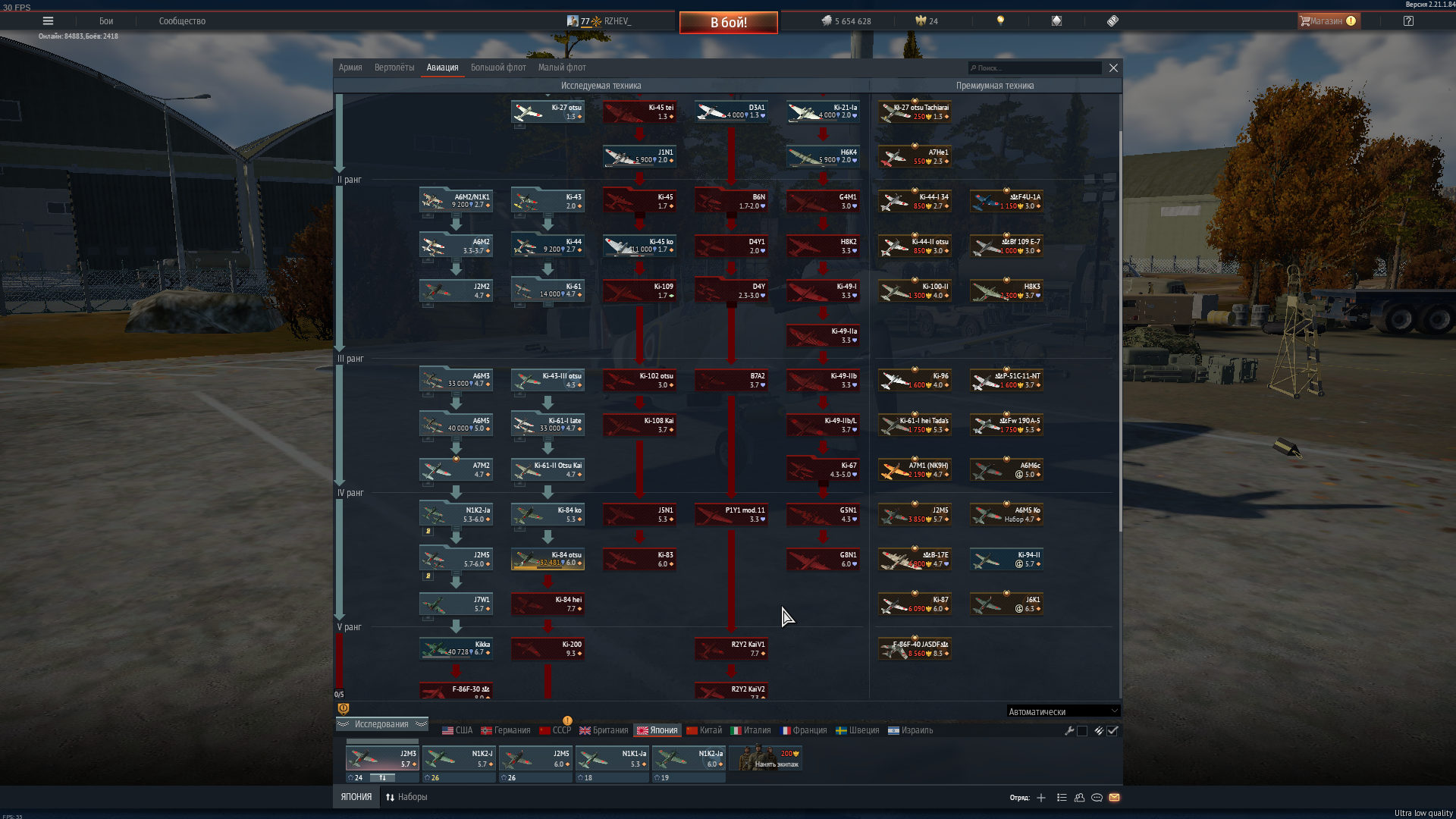The width and height of the screenshot is (1456, 819).
Task: Select N1K1-Ja crew slot
Action: 613,758
